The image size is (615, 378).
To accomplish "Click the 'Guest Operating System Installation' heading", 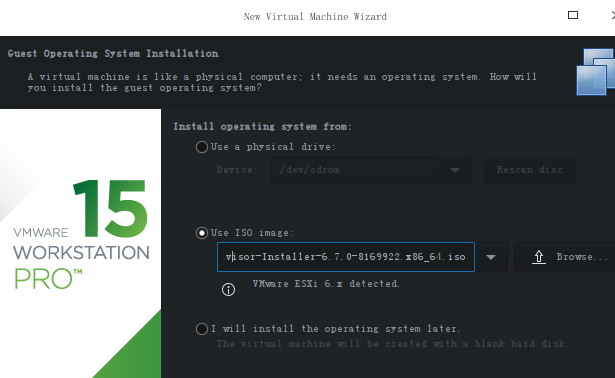I will point(113,54).
